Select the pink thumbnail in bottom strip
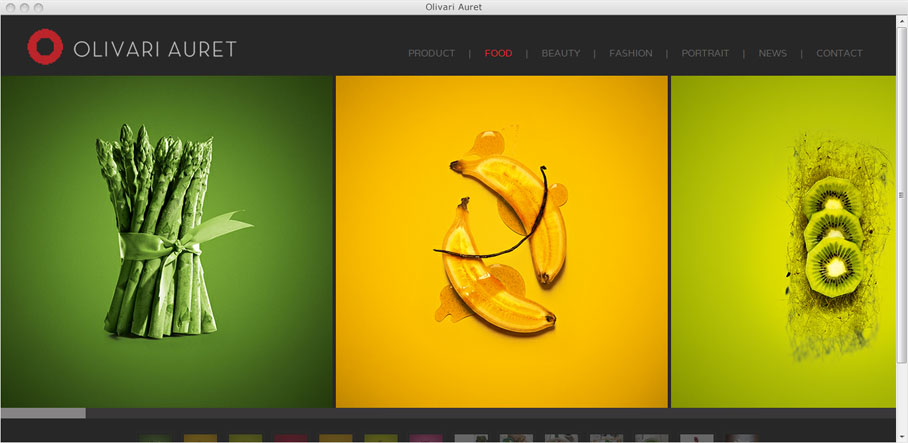 click(426, 438)
